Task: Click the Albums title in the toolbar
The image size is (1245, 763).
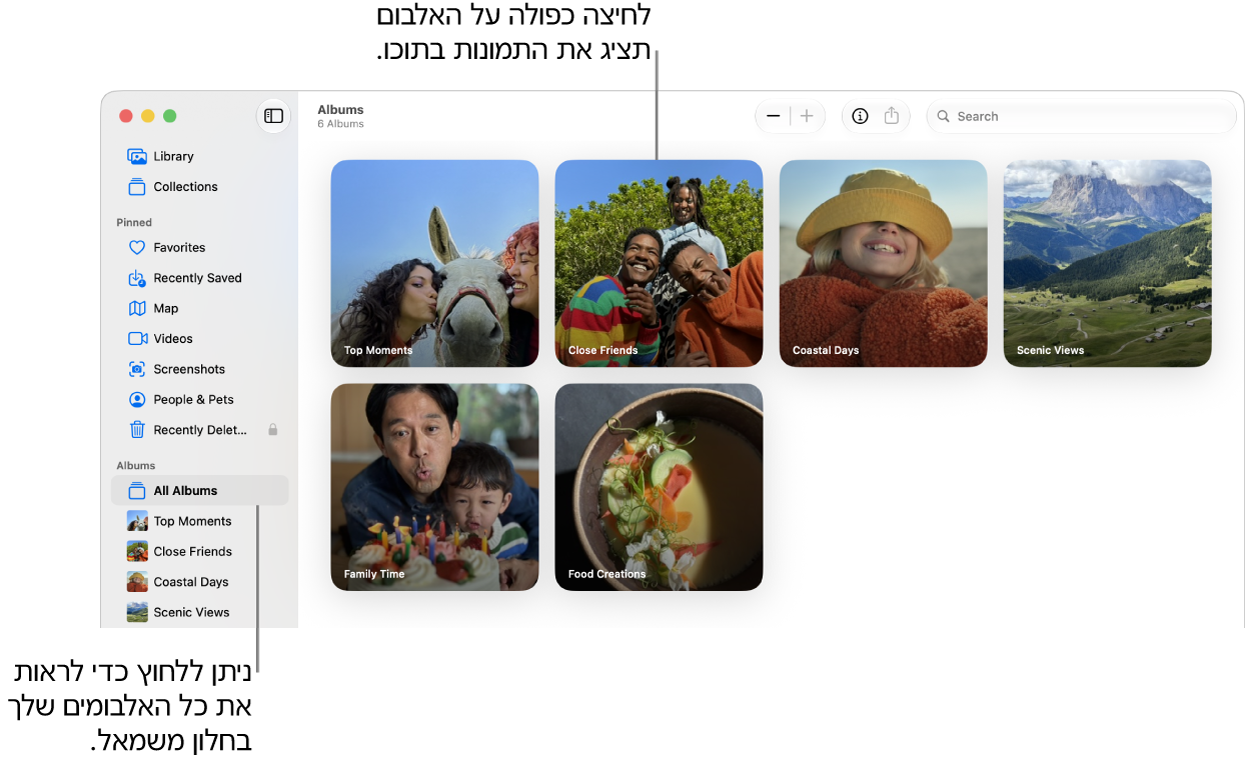Action: (340, 110)
